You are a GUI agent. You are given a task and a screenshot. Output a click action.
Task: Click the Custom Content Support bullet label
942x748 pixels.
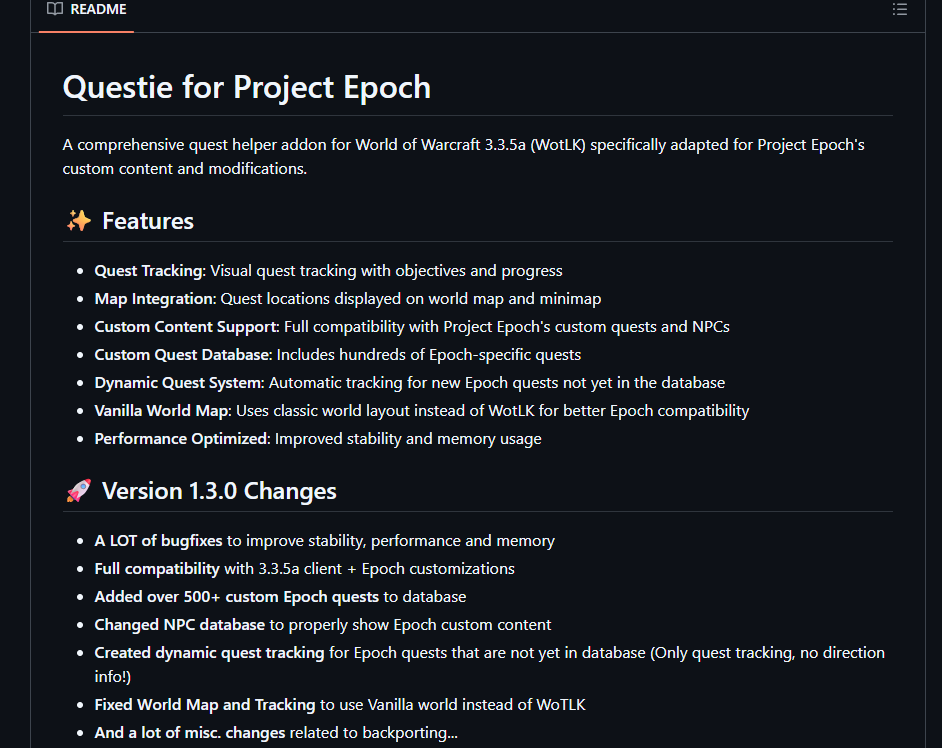(x=186, y=327)
